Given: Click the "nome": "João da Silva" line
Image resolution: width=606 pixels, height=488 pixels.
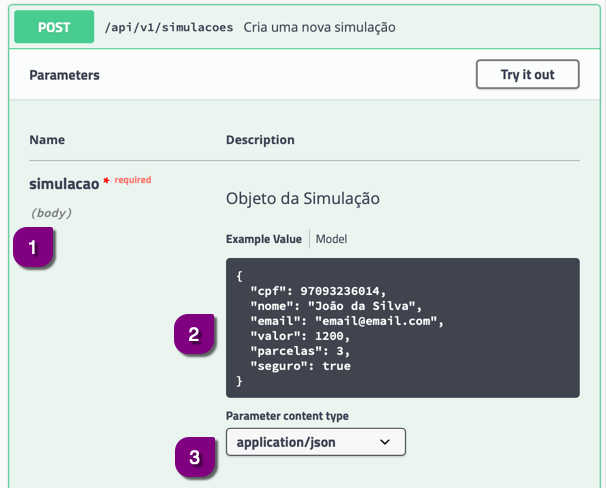Looking at the screenshot, I should pos(336,306).
